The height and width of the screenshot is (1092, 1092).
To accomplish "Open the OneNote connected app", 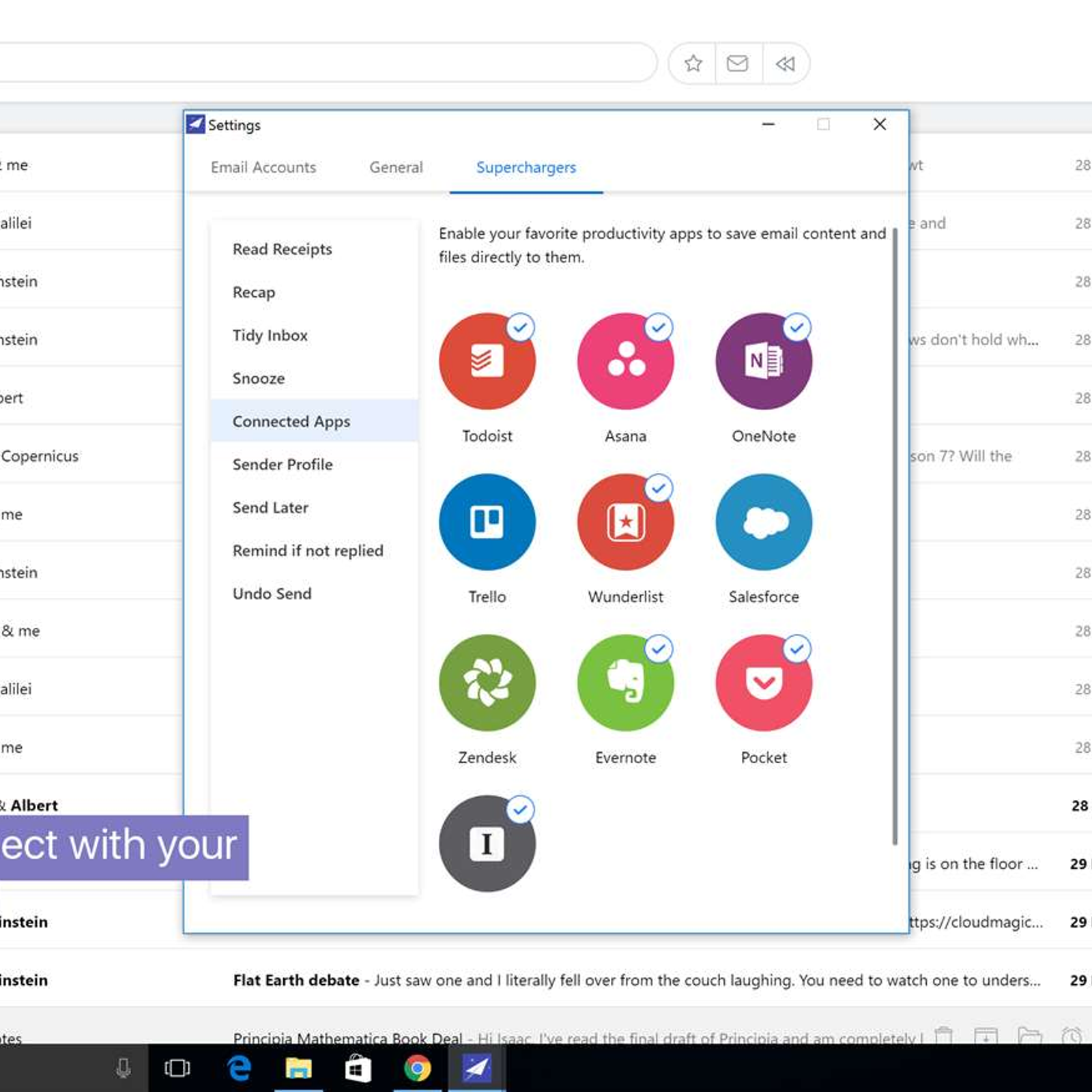I will pos(764,361).
